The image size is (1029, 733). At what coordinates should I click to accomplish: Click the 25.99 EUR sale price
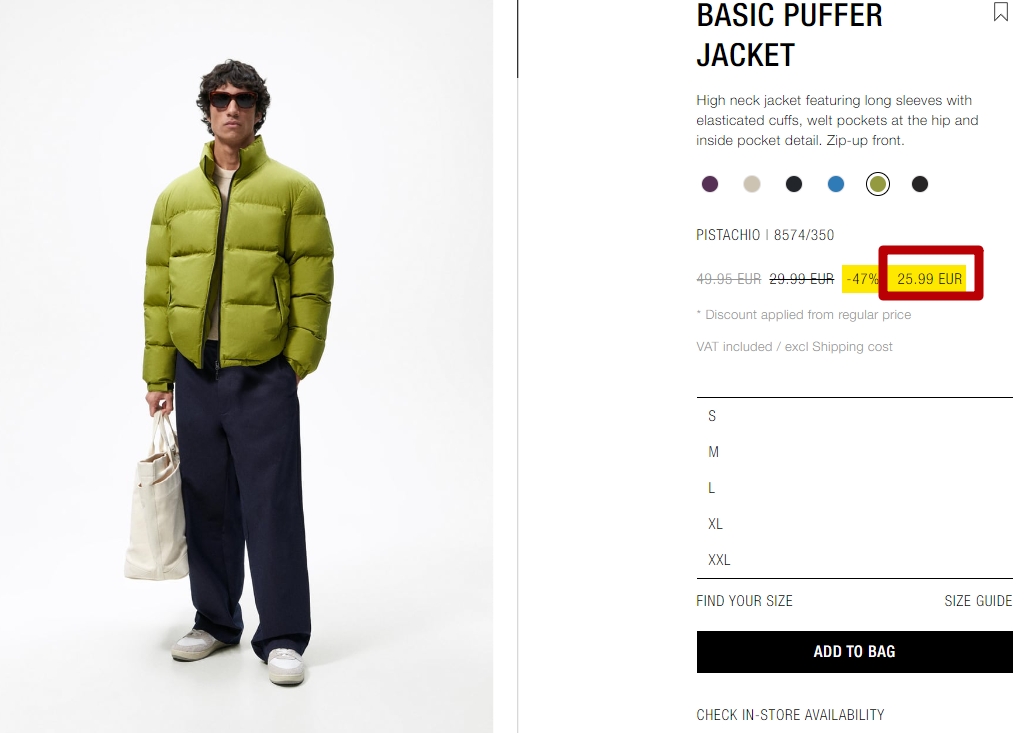[929, 279]
